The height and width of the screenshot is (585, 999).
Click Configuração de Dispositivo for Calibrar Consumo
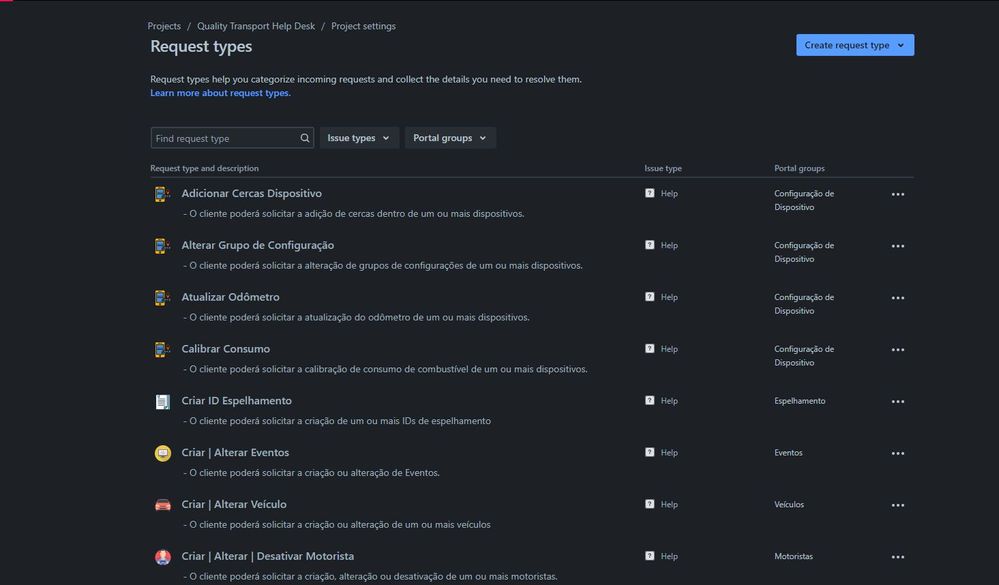tap(804, 356)
